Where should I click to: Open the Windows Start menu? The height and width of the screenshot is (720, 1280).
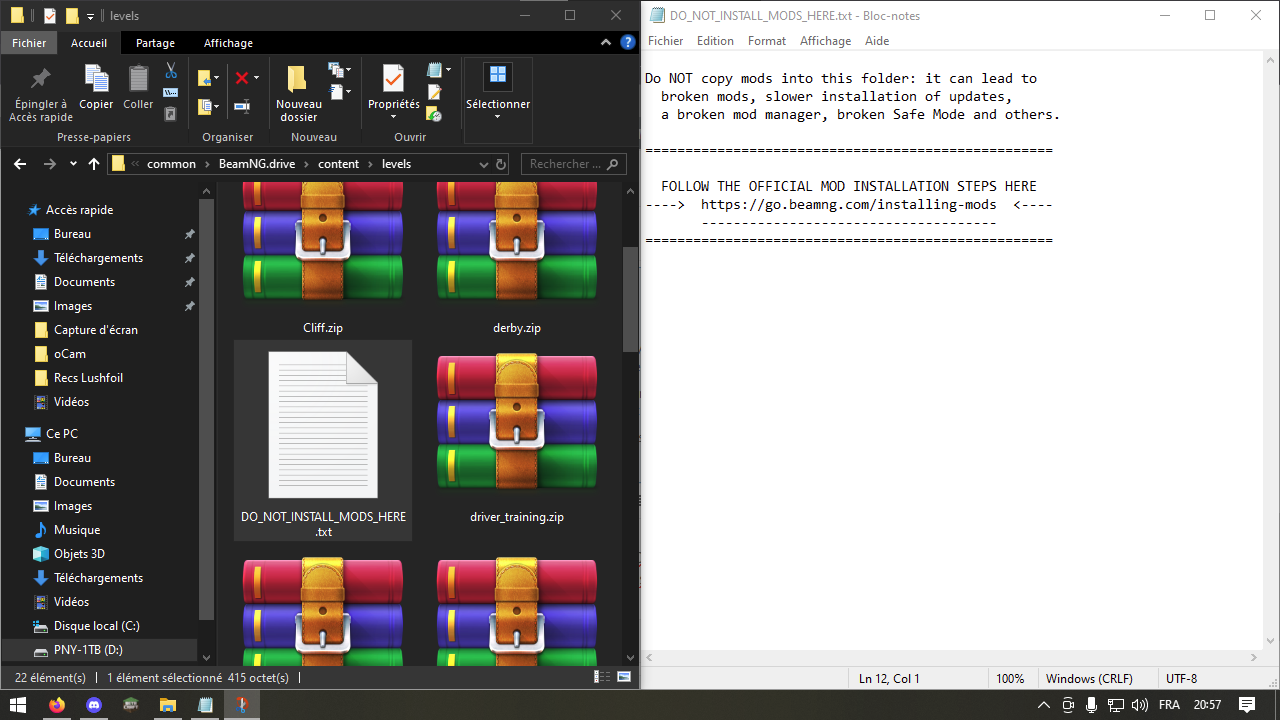[x=18, y=705]
